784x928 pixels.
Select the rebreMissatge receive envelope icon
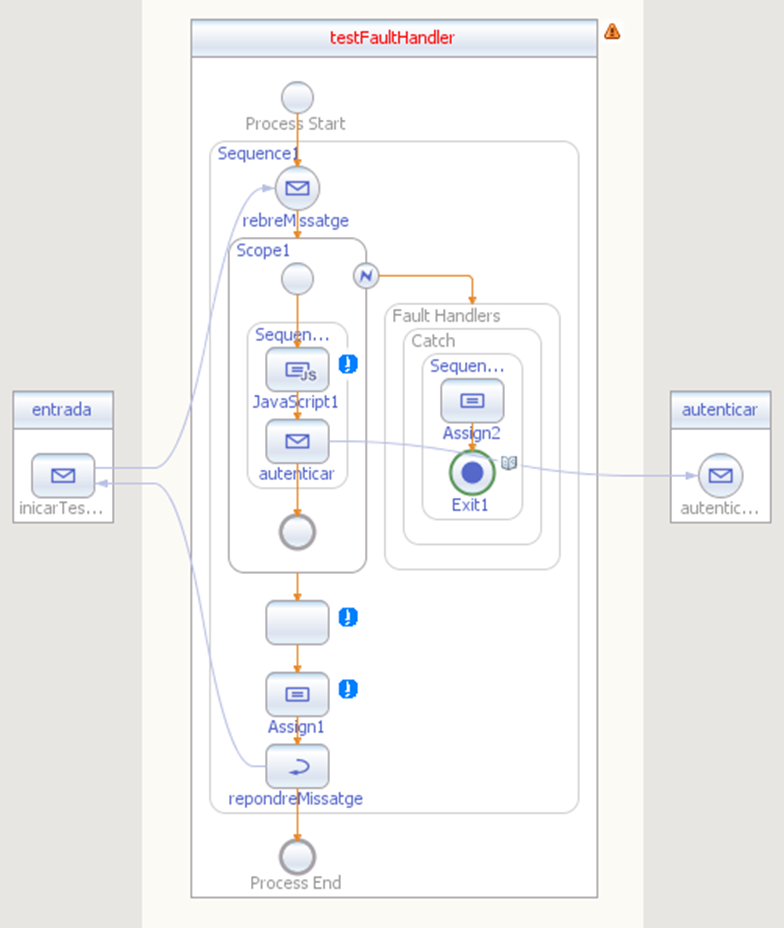(x=297, y=188)
